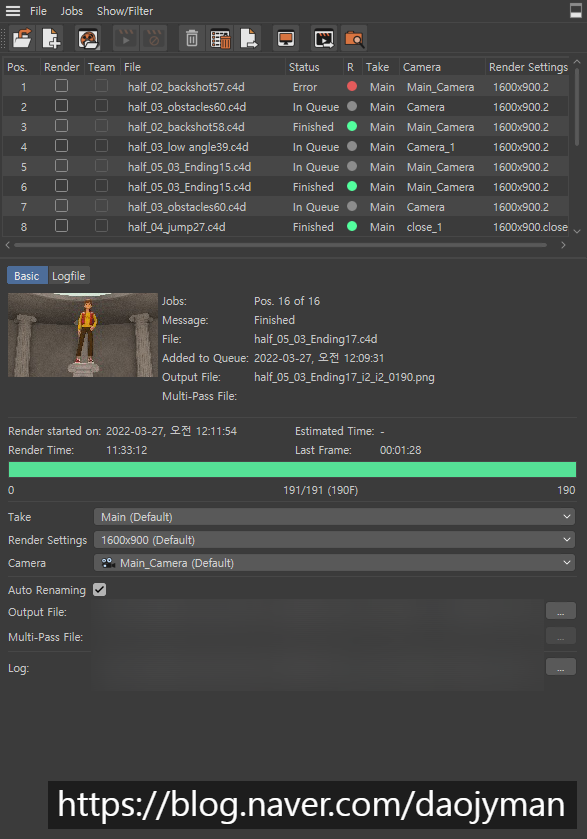
Task: Sort by the File column header
Action: pyautogui.click(x=203, y=67)
